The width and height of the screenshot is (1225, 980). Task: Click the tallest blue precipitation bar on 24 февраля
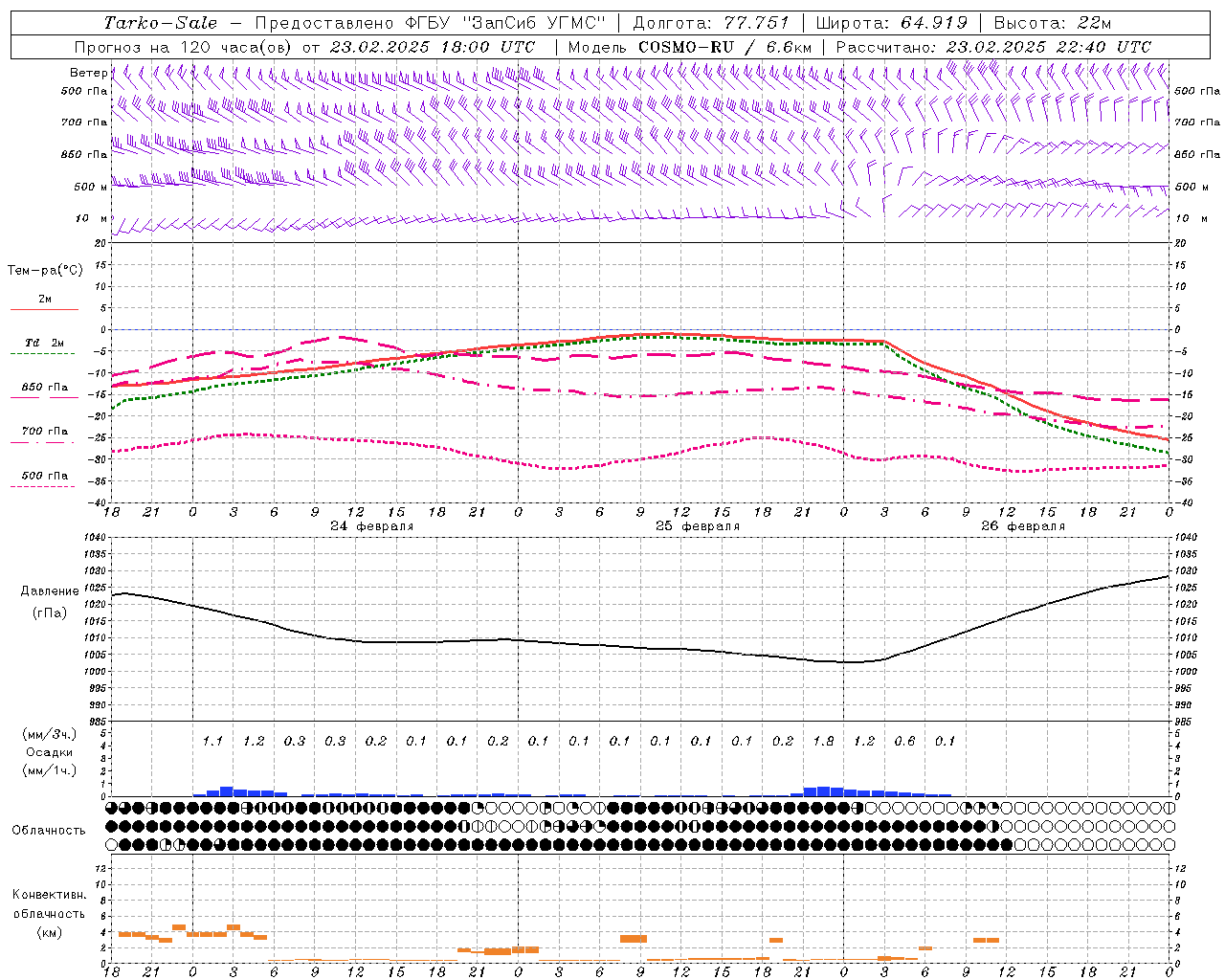point(227,791)
